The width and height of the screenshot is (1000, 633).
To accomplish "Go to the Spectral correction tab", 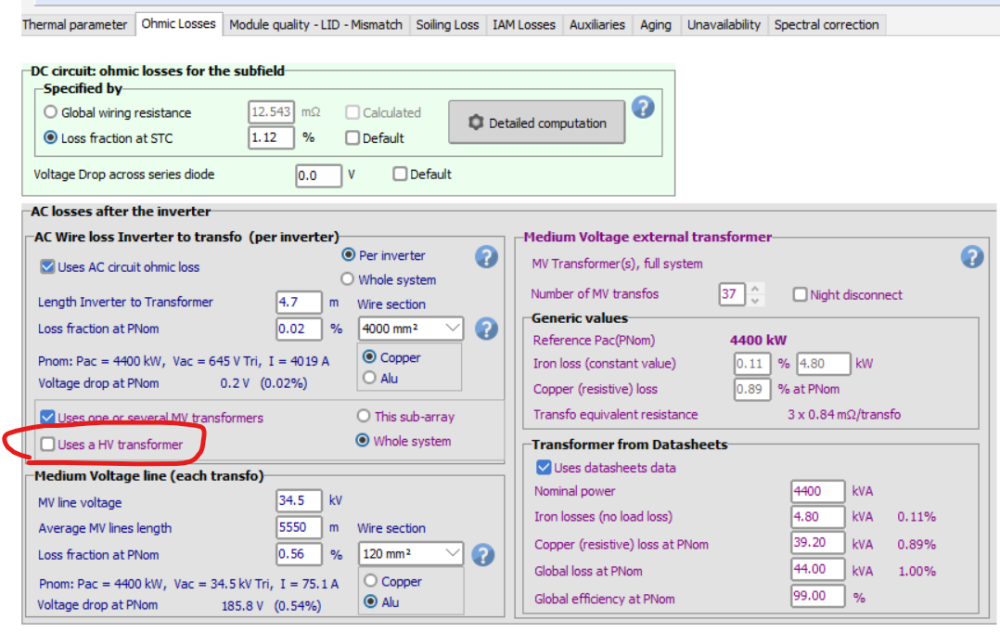I will click(x=826, y=24).
